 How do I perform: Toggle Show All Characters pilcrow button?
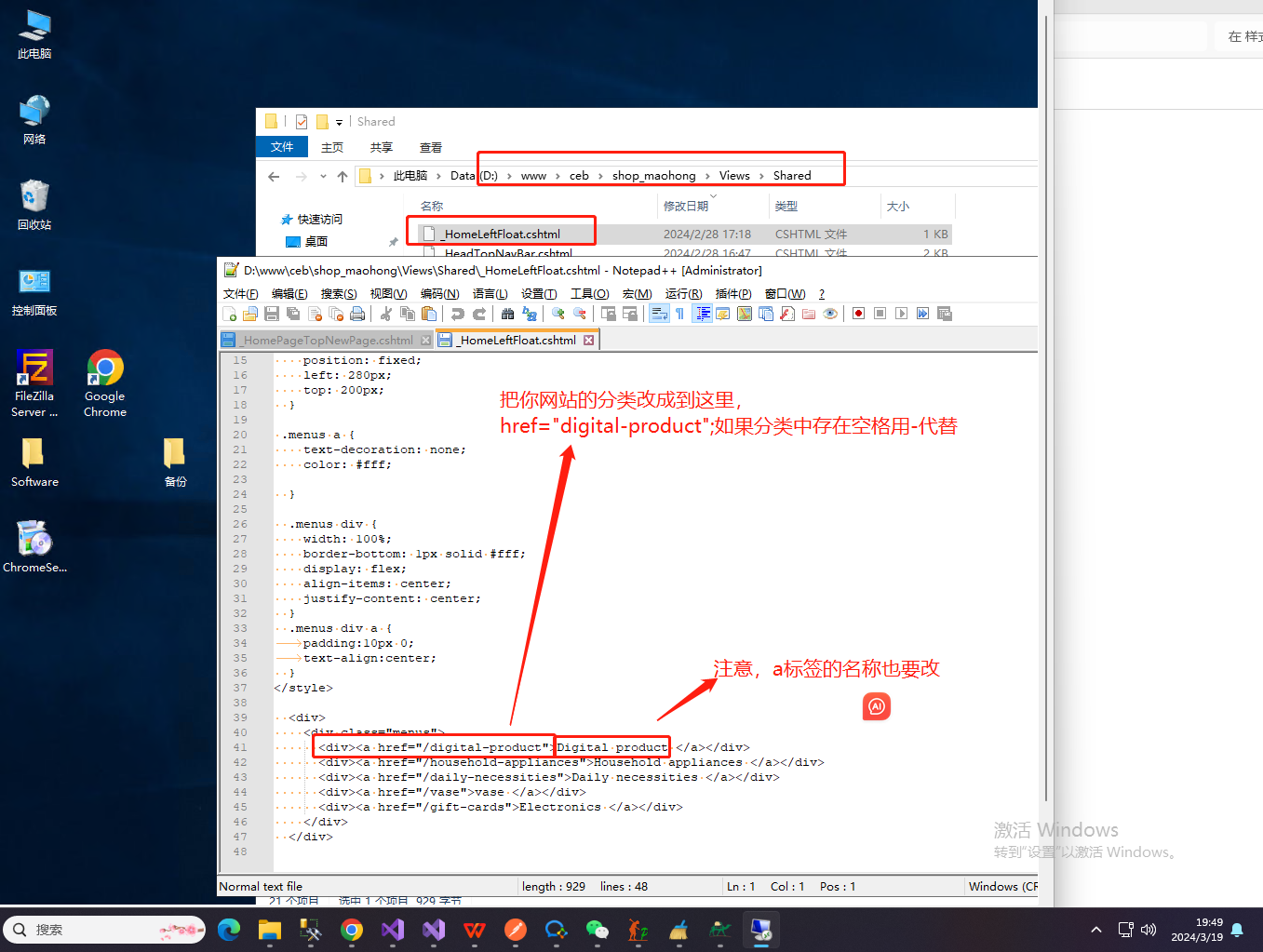pyautogui.click(x=680, y=314)
